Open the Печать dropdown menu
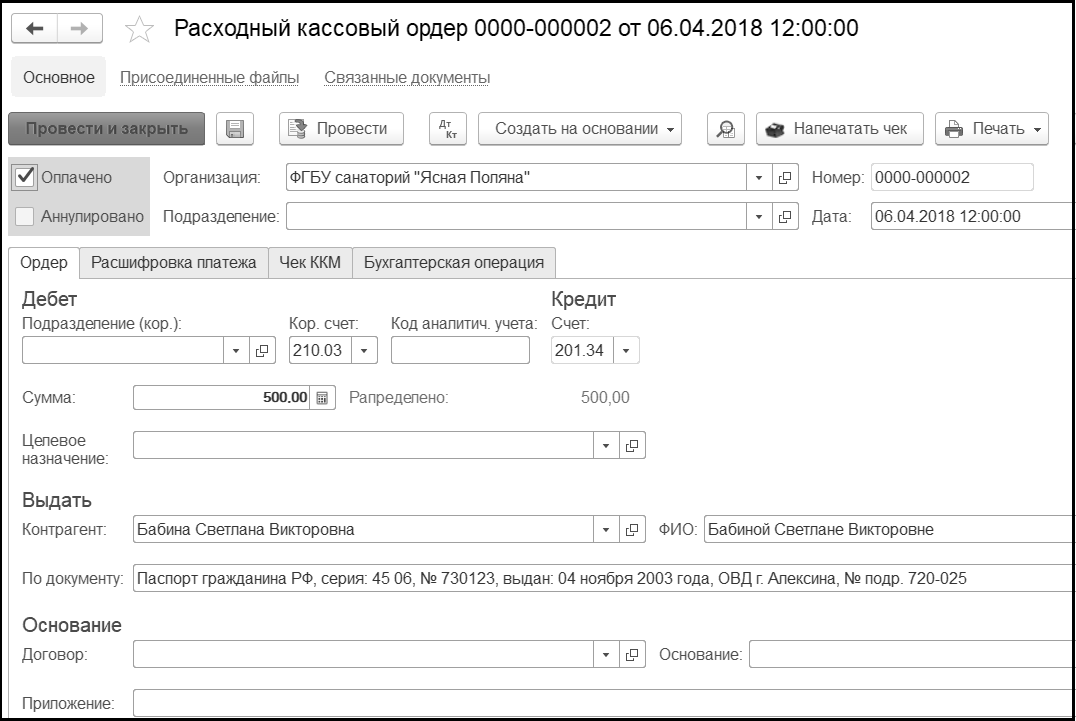1076x721 pixels. 992,129
